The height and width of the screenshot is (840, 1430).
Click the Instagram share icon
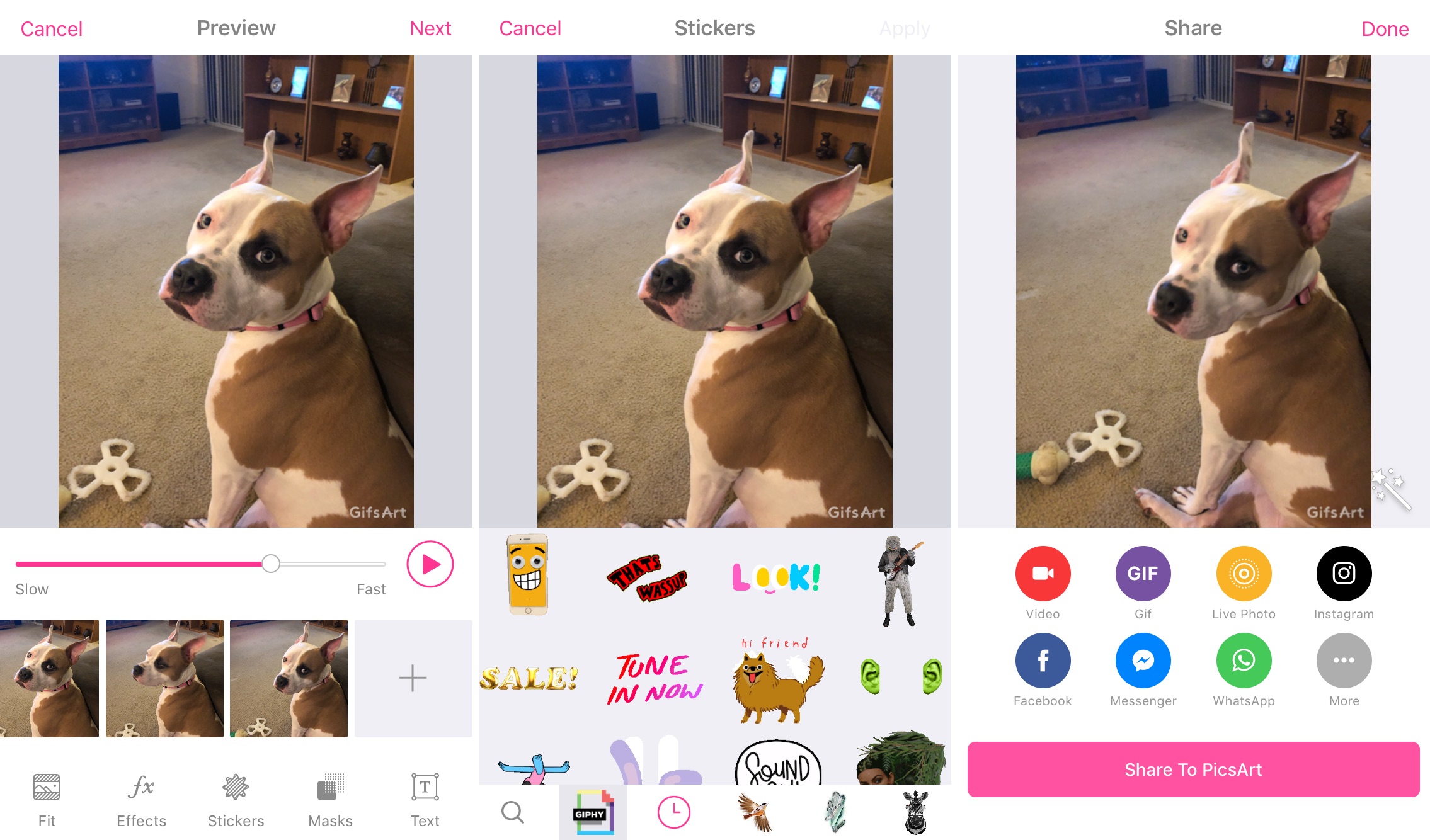pyautogui.click(x=1344, y=574)
